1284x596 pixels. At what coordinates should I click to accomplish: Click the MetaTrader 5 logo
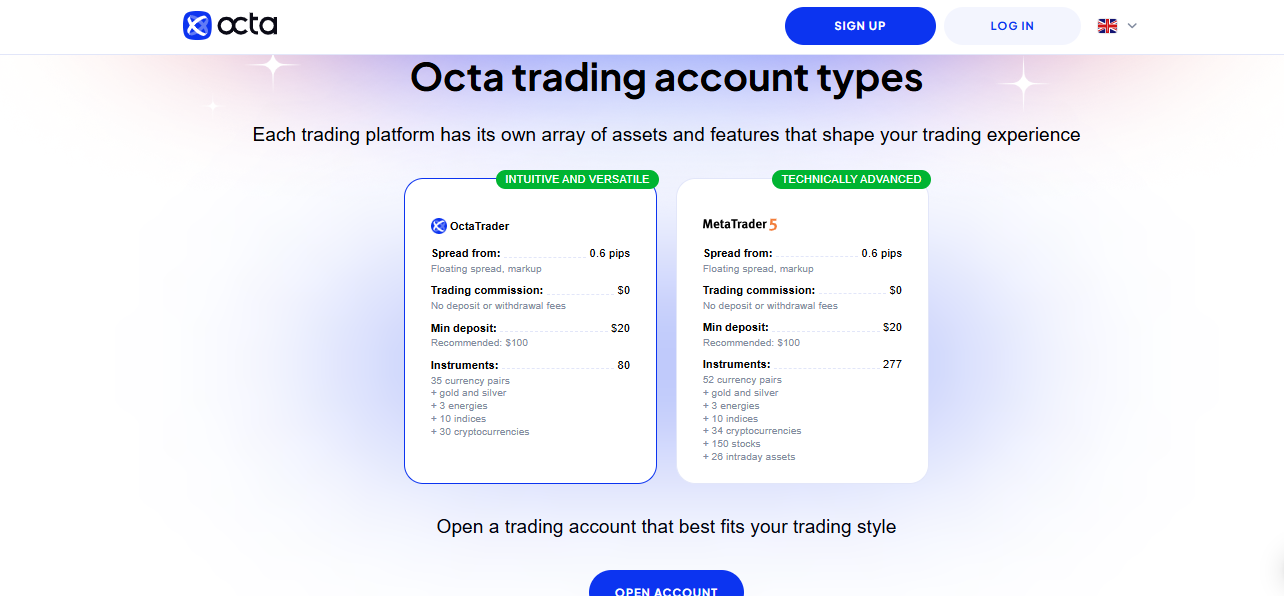(x=740, y=225)
